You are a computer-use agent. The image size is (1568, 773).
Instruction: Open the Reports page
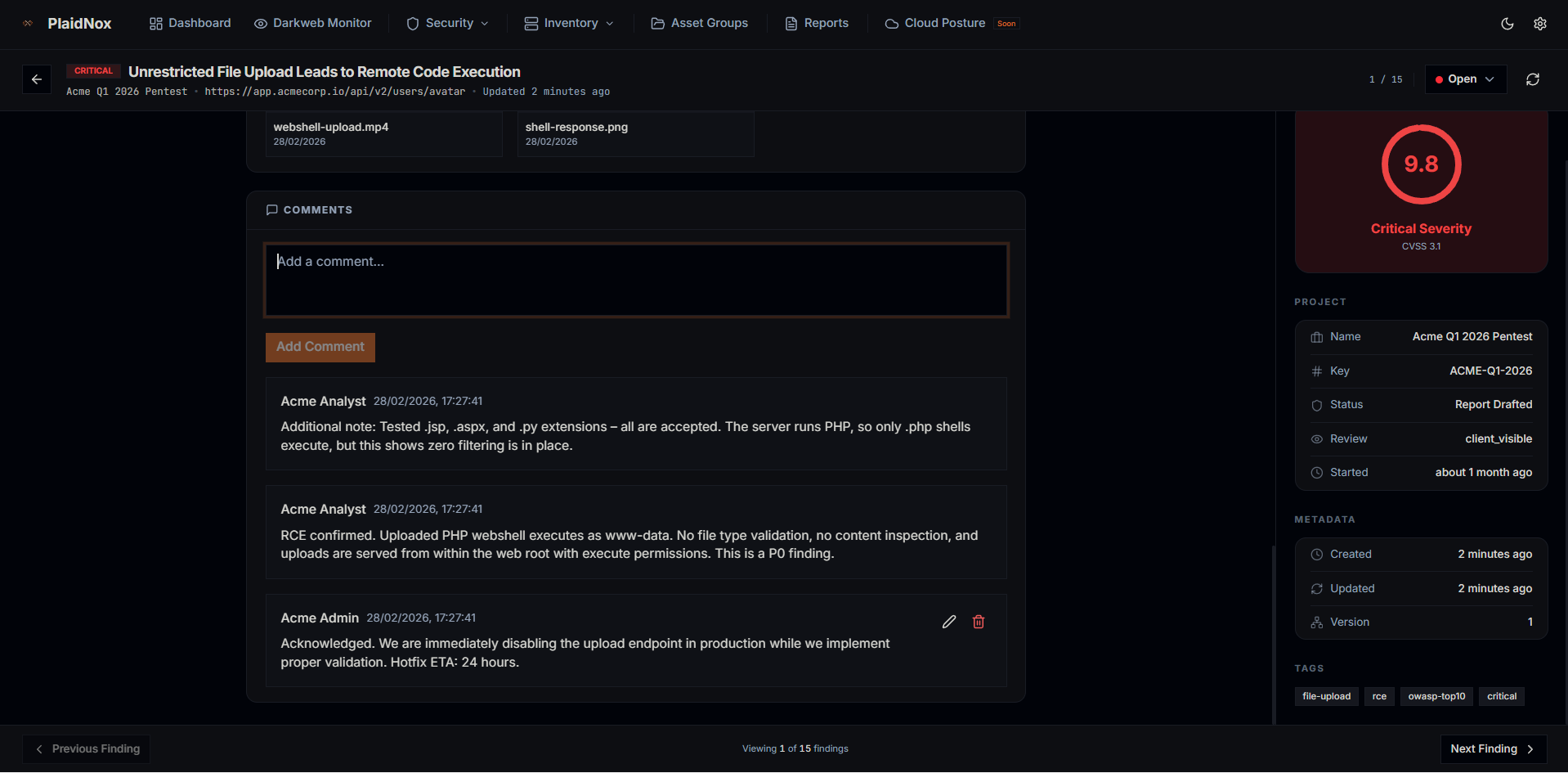pos(817,24)
